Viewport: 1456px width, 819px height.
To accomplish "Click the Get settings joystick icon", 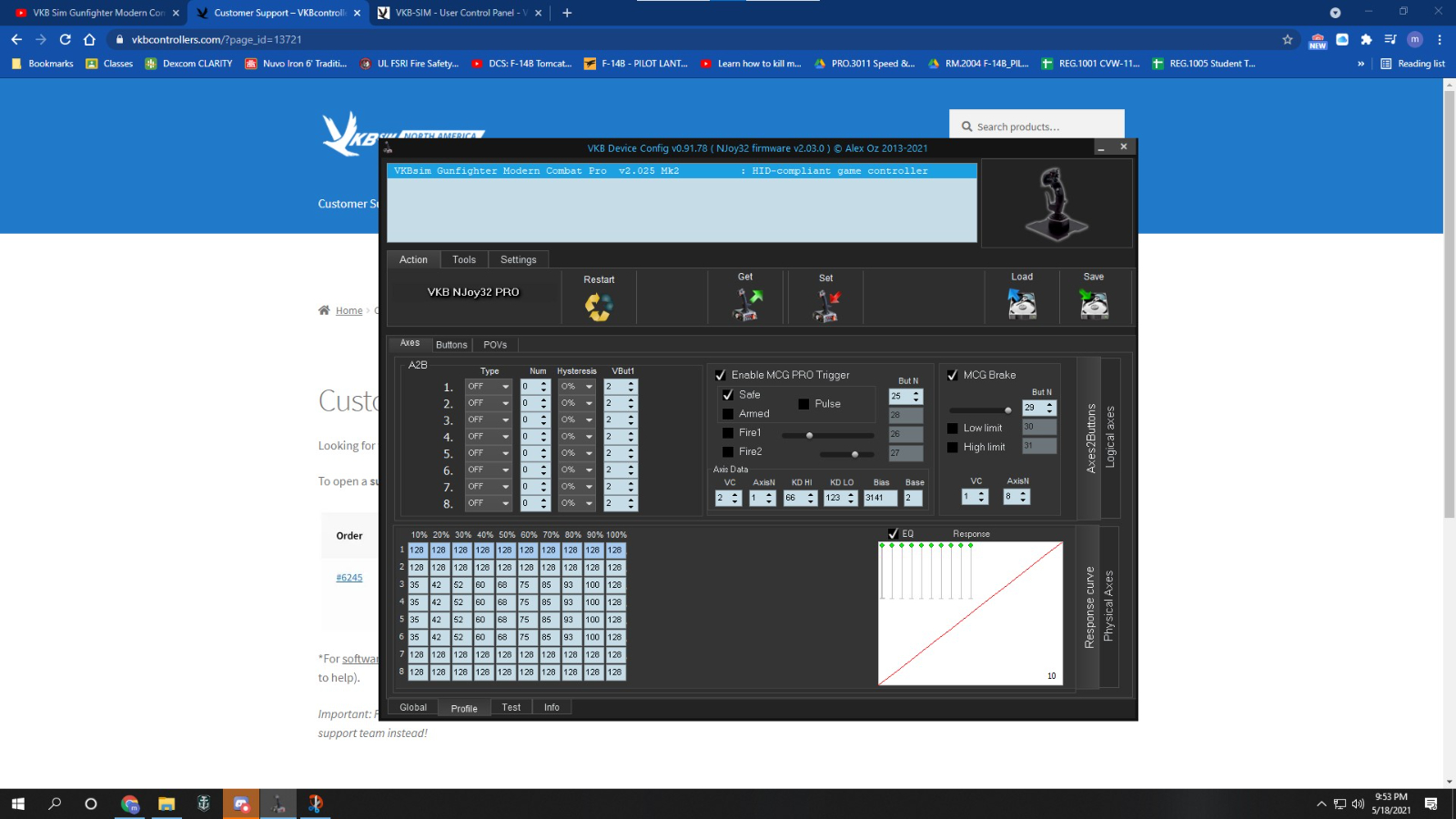I will point(746,305).
